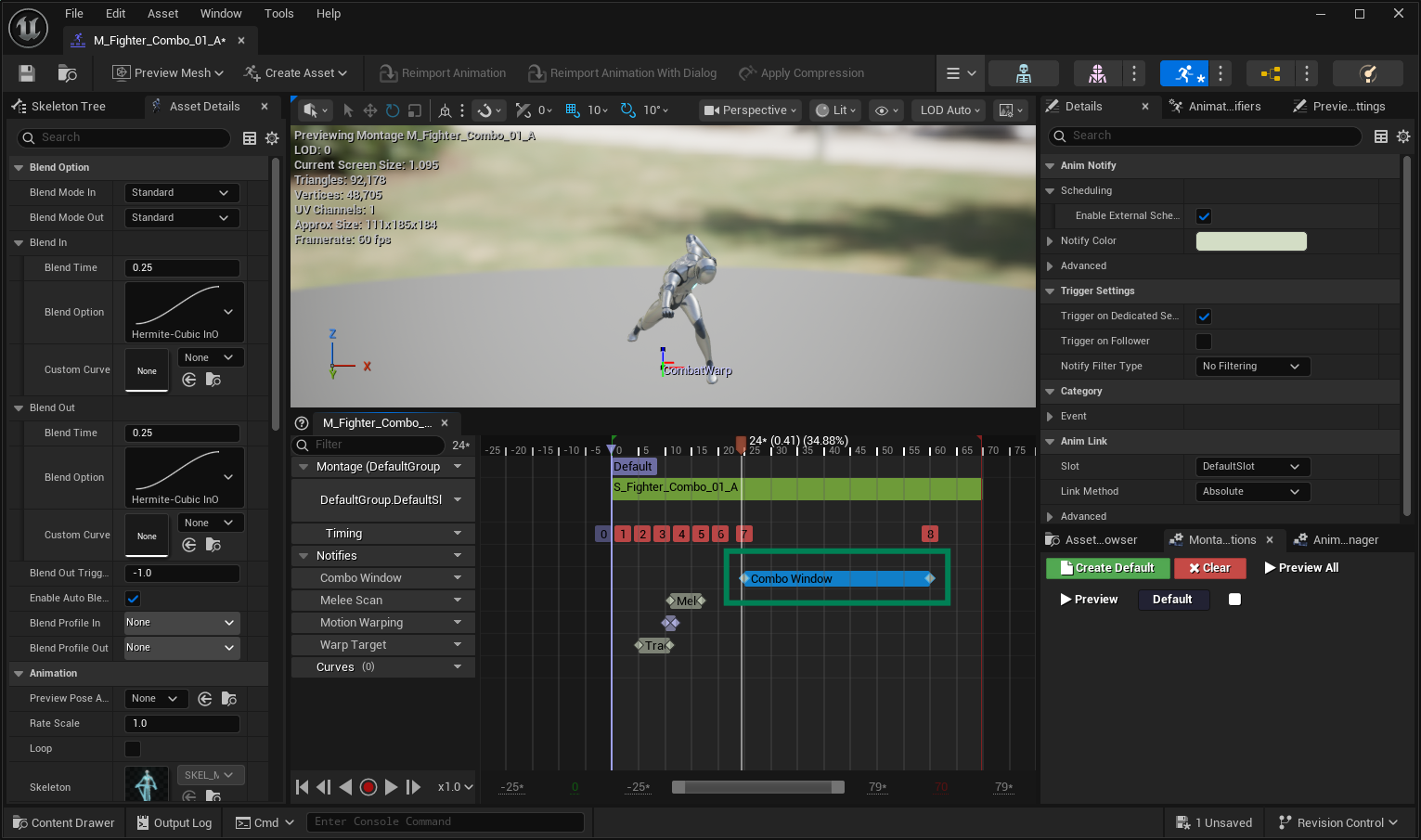
Task: Open the viewport show flags eye menu
Action: pyautogui.click(x=887, y=110)
